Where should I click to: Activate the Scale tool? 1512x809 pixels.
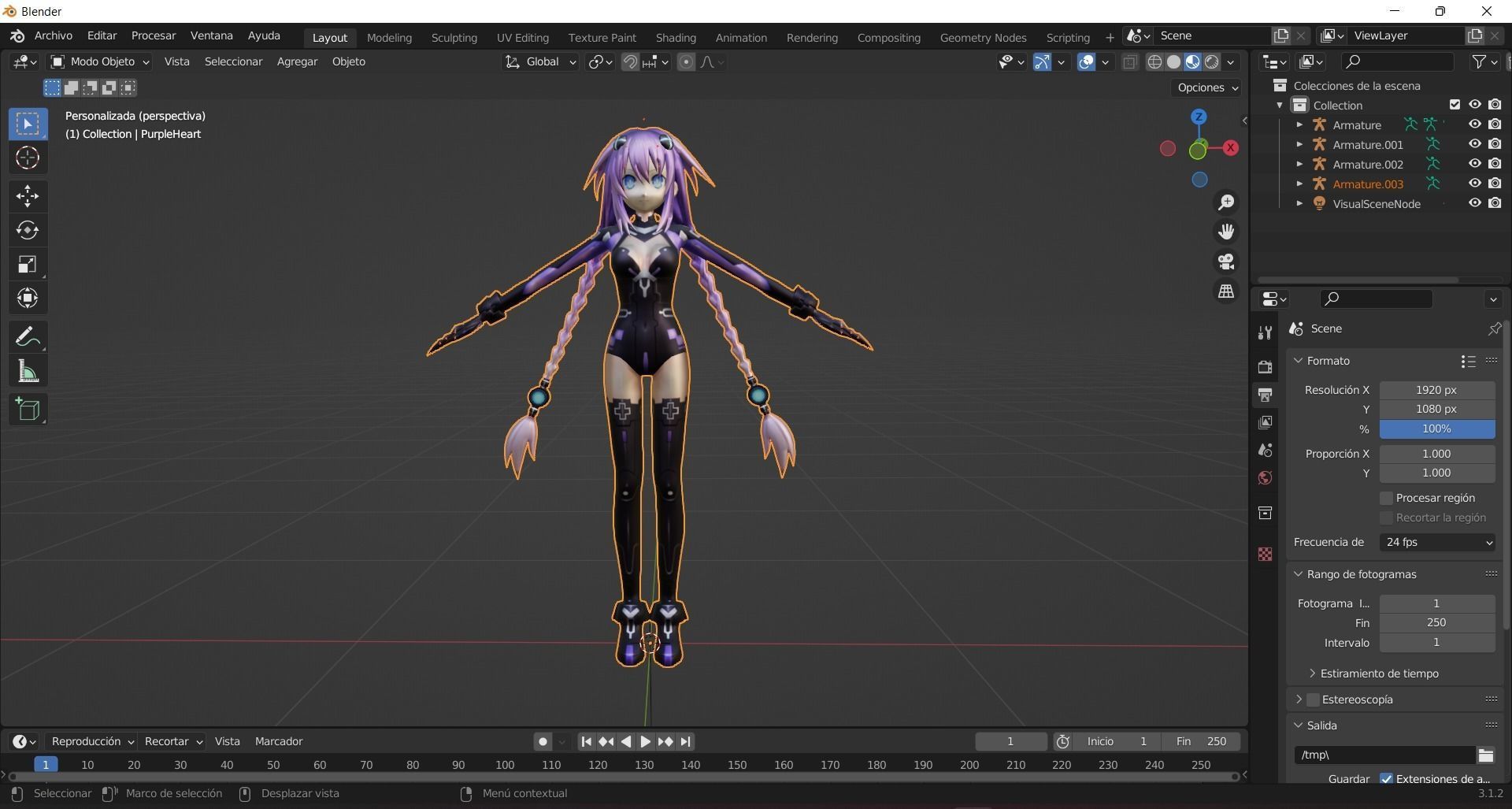[x=28, y=264]
